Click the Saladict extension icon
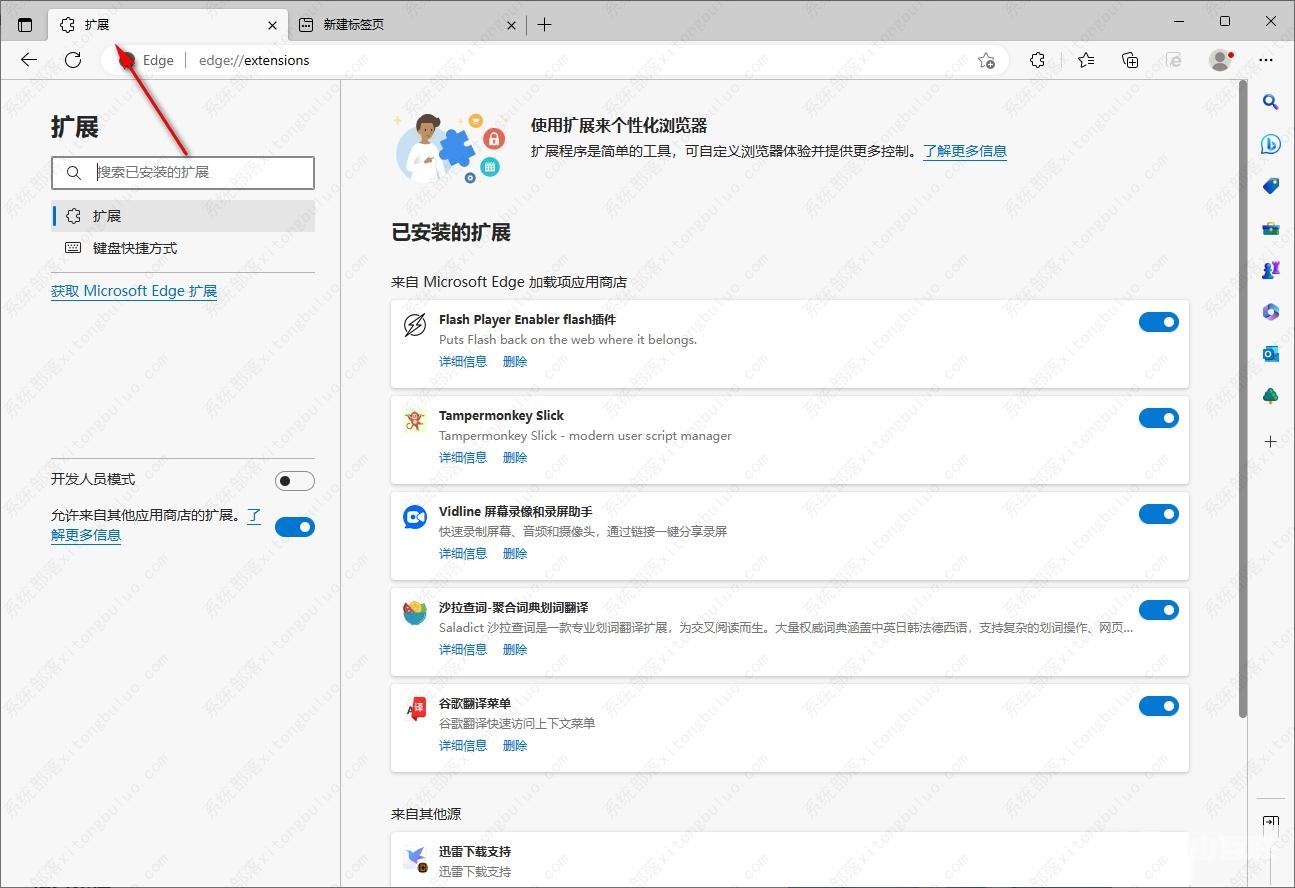This screenshot has width=1295, height=888. point(414,612)
